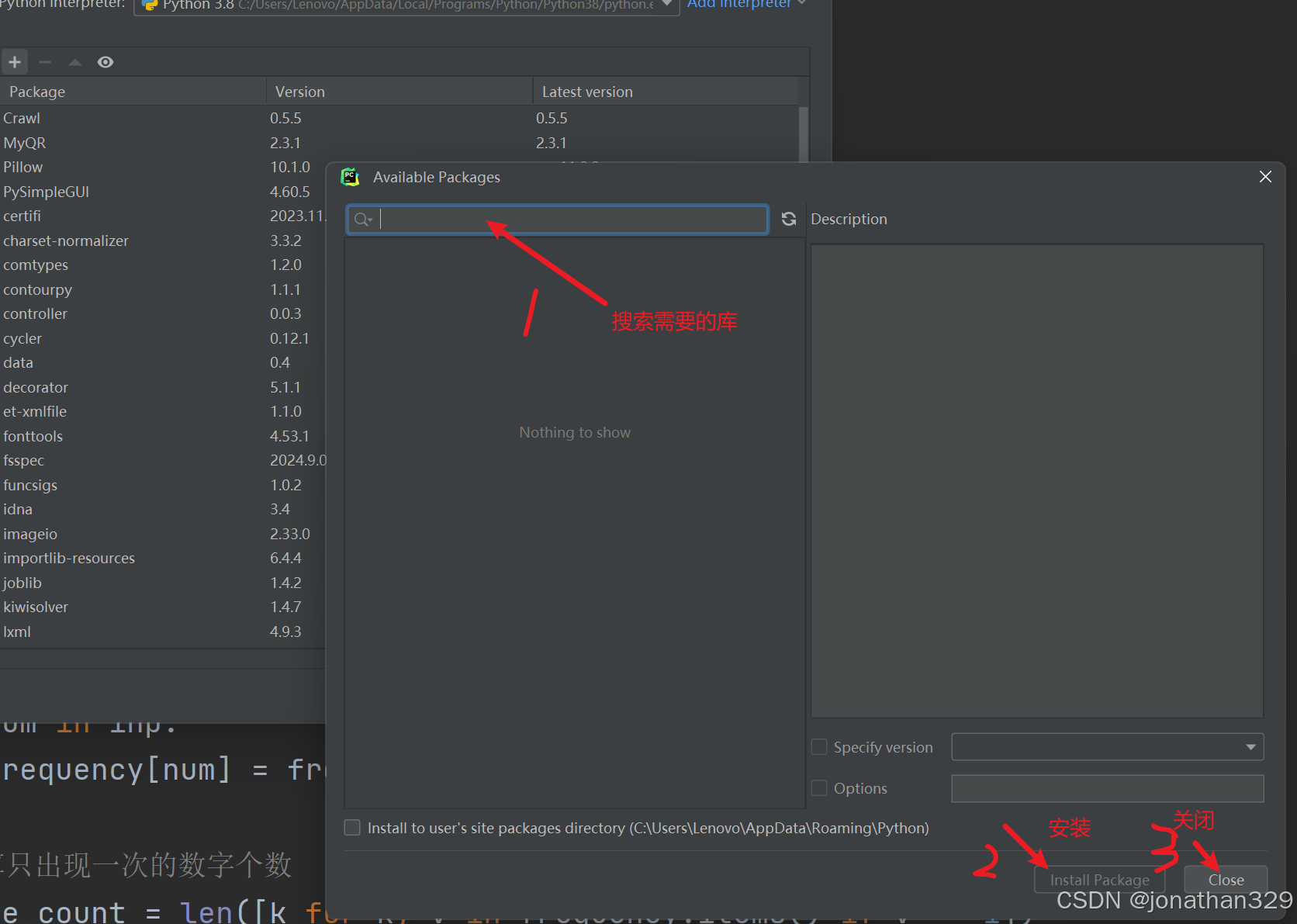Select the MyQR package row
Screen dimensions: 1297x924
click(399, 143)
